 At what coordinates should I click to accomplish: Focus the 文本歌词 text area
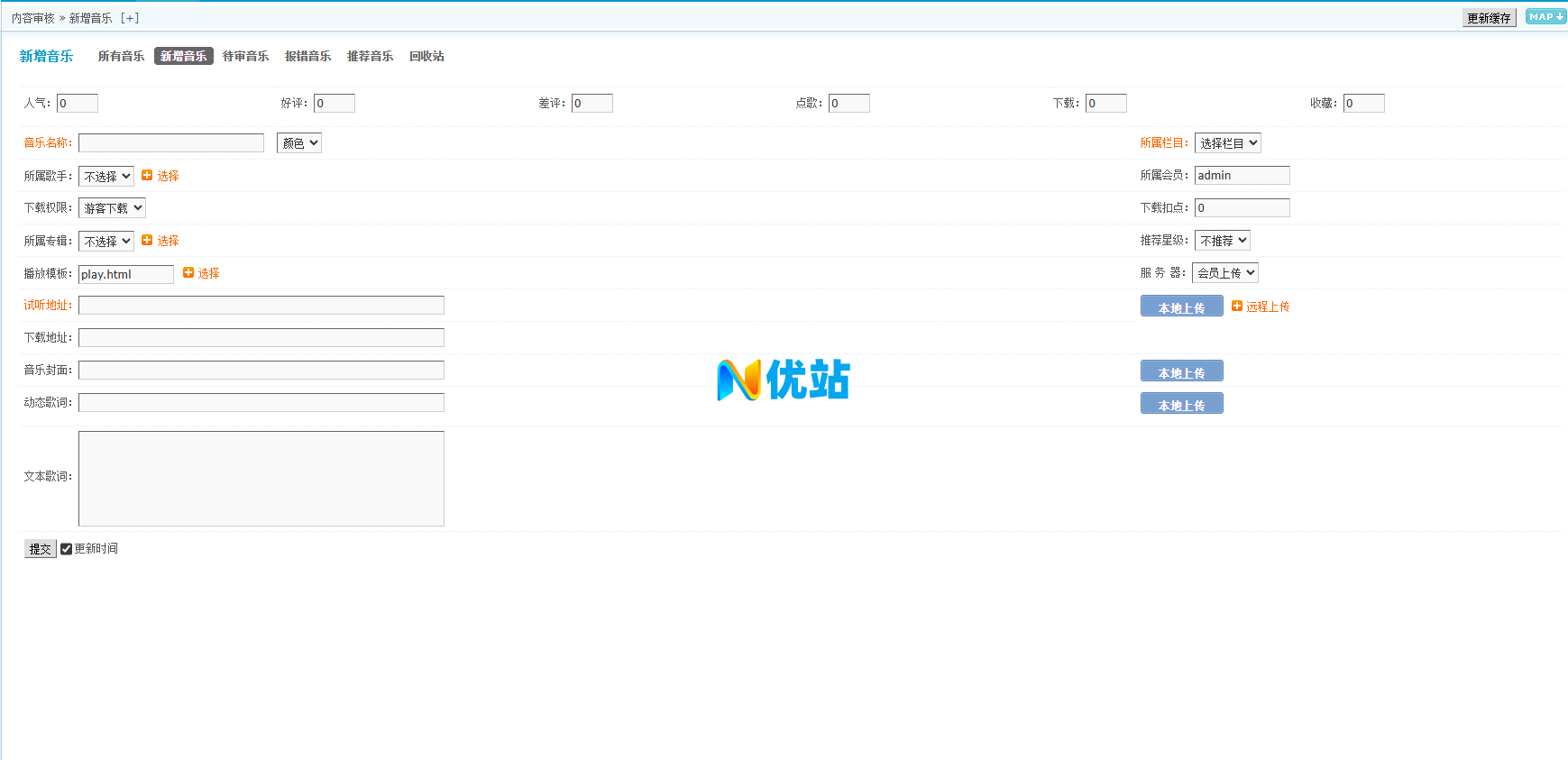261,479
